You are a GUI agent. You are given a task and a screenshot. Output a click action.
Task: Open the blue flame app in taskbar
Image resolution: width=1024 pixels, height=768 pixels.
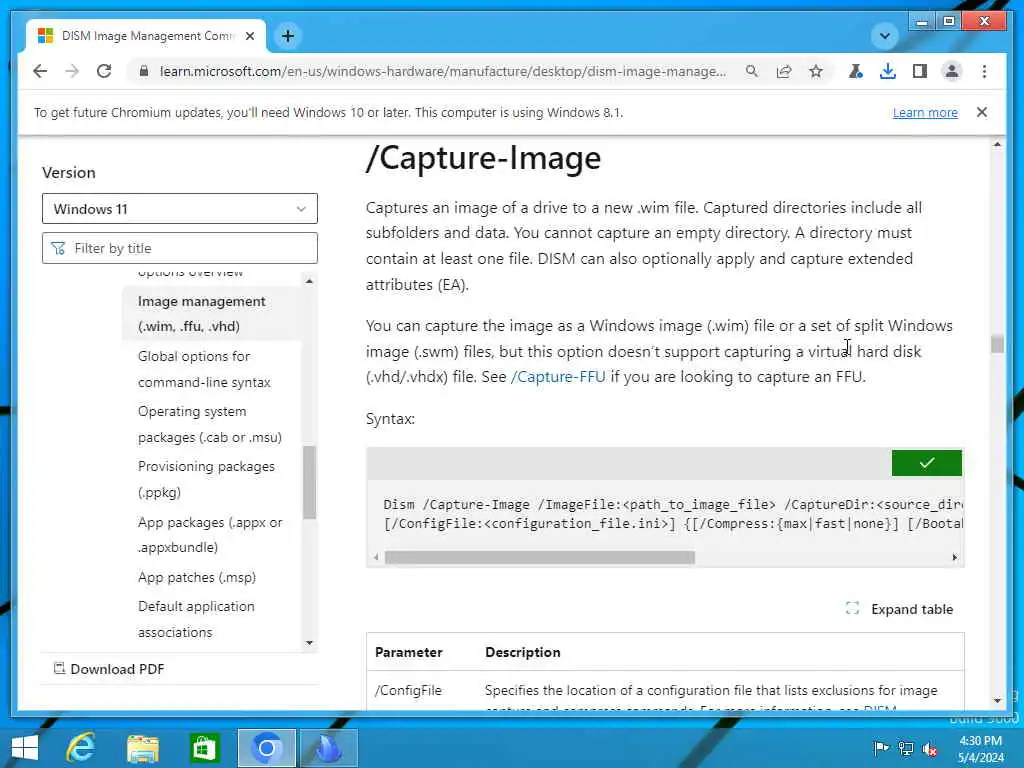328,748
